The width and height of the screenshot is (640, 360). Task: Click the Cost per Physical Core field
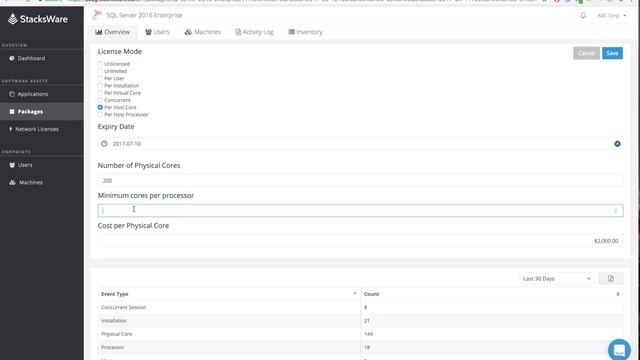(x=360, y=241)
